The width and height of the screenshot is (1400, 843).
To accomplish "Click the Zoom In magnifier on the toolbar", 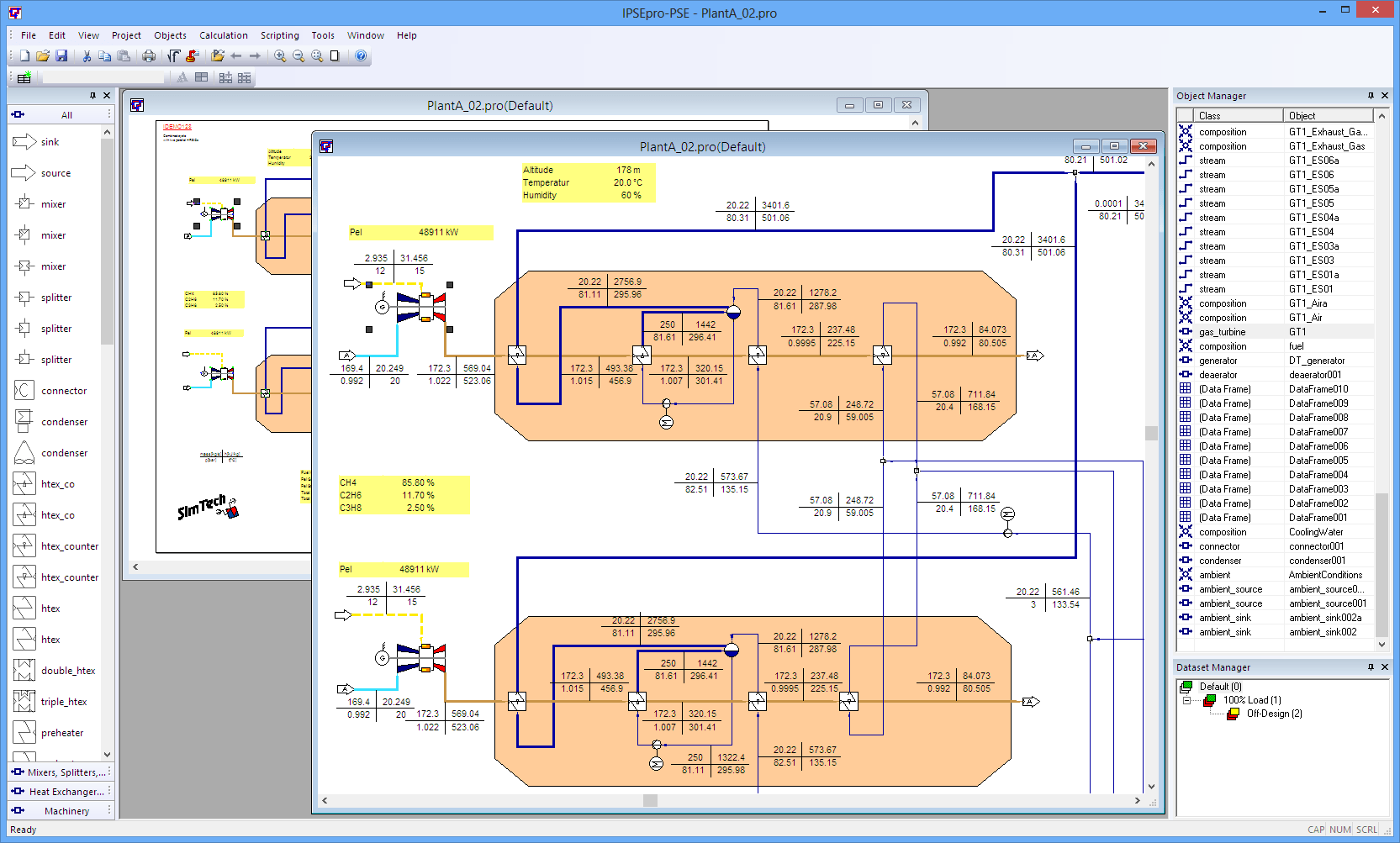I will [x=279, y=55].
